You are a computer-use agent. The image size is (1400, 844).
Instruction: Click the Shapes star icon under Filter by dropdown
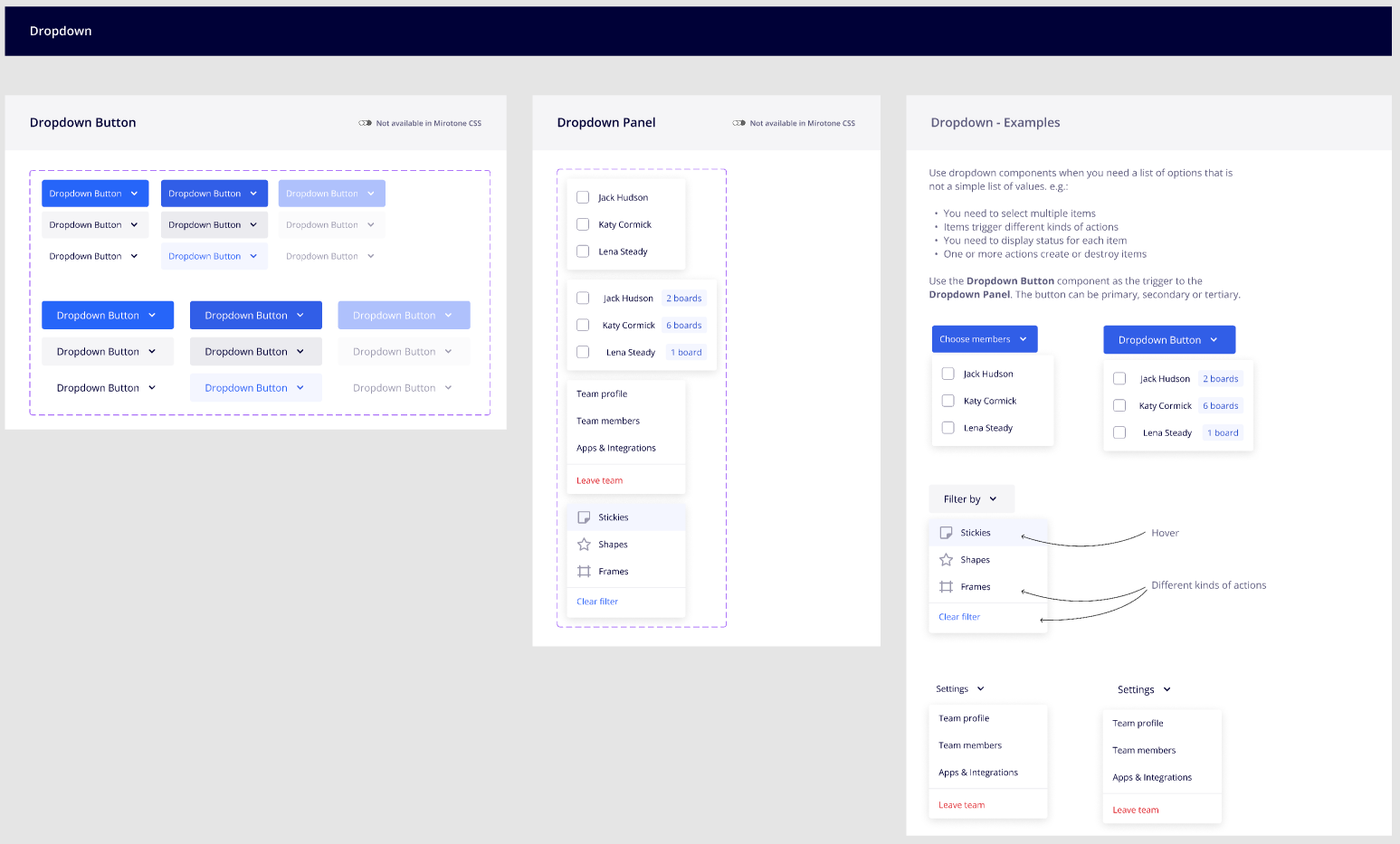(x=946, y=560)
